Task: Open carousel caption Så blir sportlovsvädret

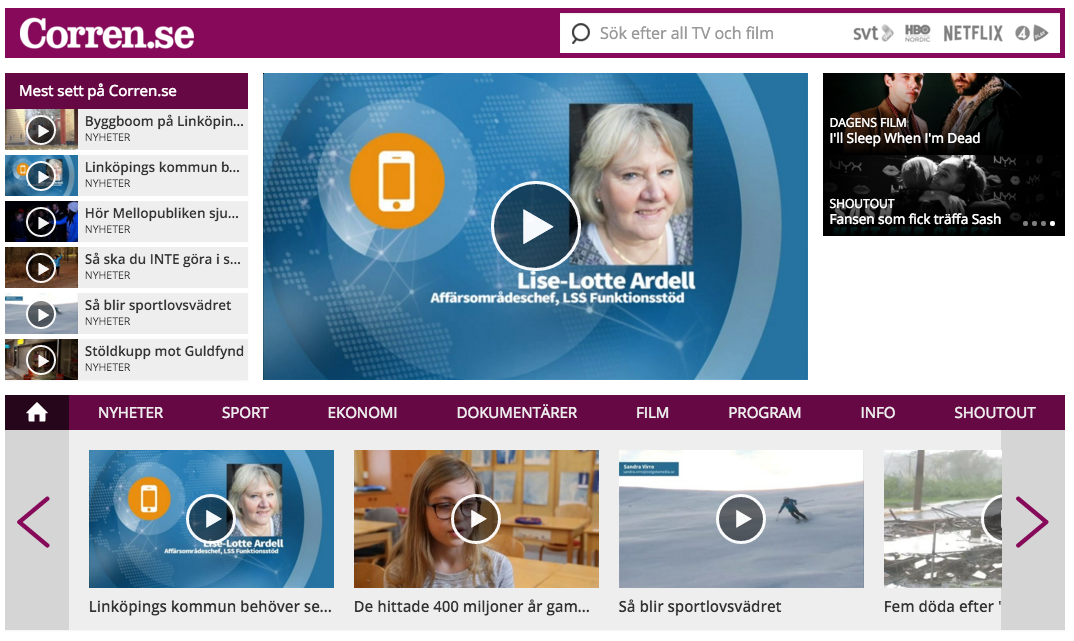Action: tap(700, 607)
